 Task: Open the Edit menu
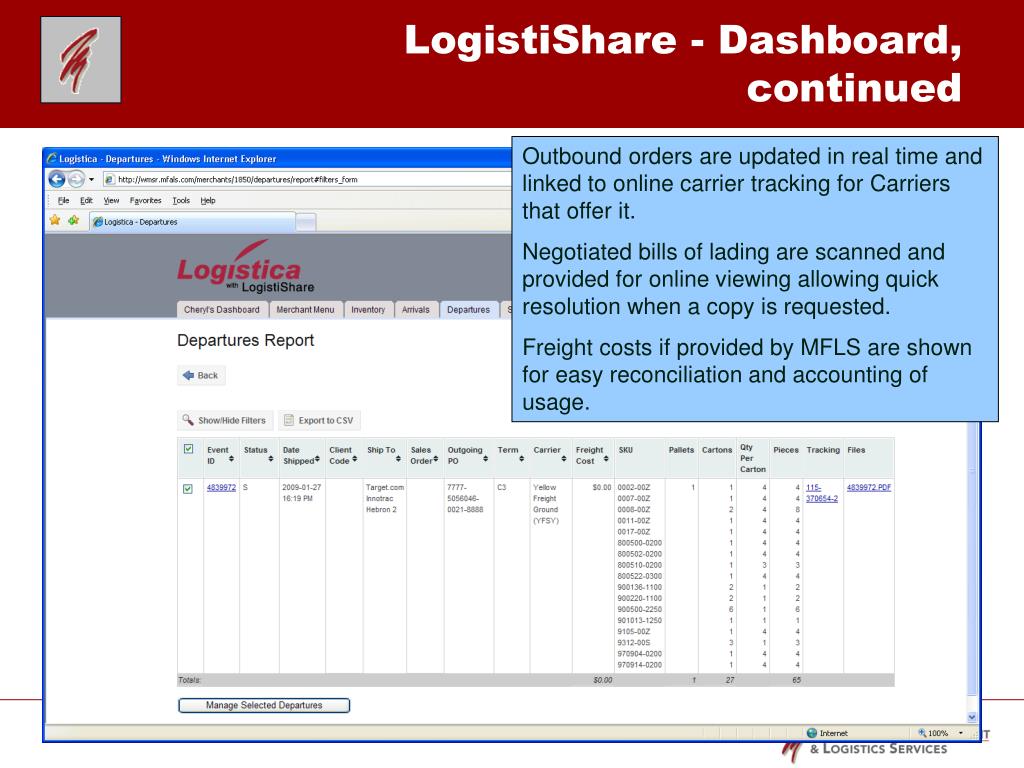pos(86,200)
